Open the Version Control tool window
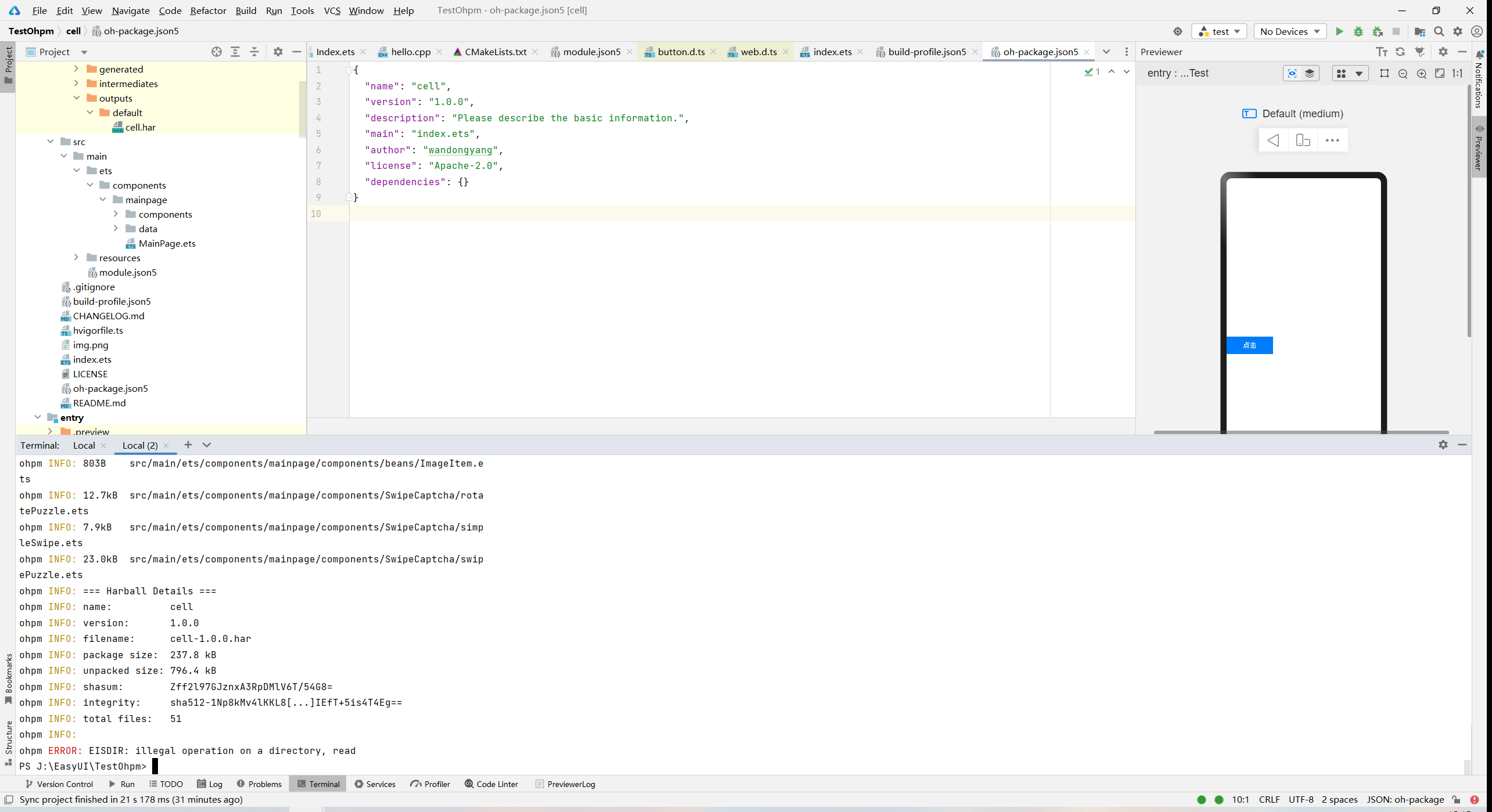The width and height of the screenshot is (1492, 812). click(x=59, y=784)
